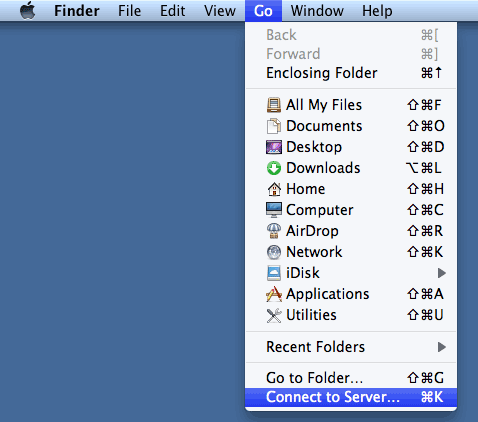
Task: Click the Utilities tools icon
Action: coord(274,315)
